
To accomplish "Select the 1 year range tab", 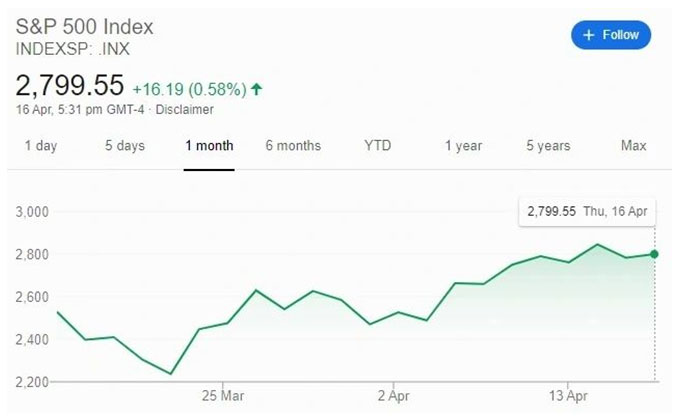I will (463, 146).
